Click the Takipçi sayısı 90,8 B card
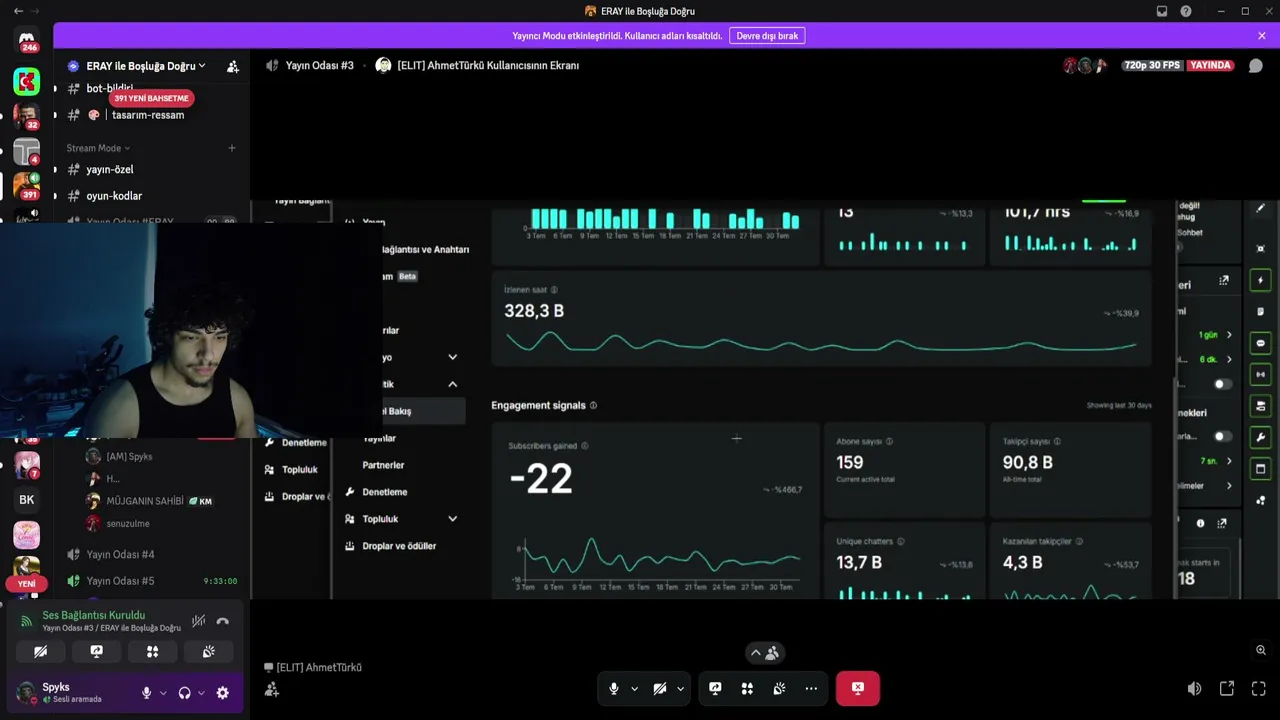The height and width of the screenshot is (720, 1280). pyautogui.click(x=1070, y=469)
